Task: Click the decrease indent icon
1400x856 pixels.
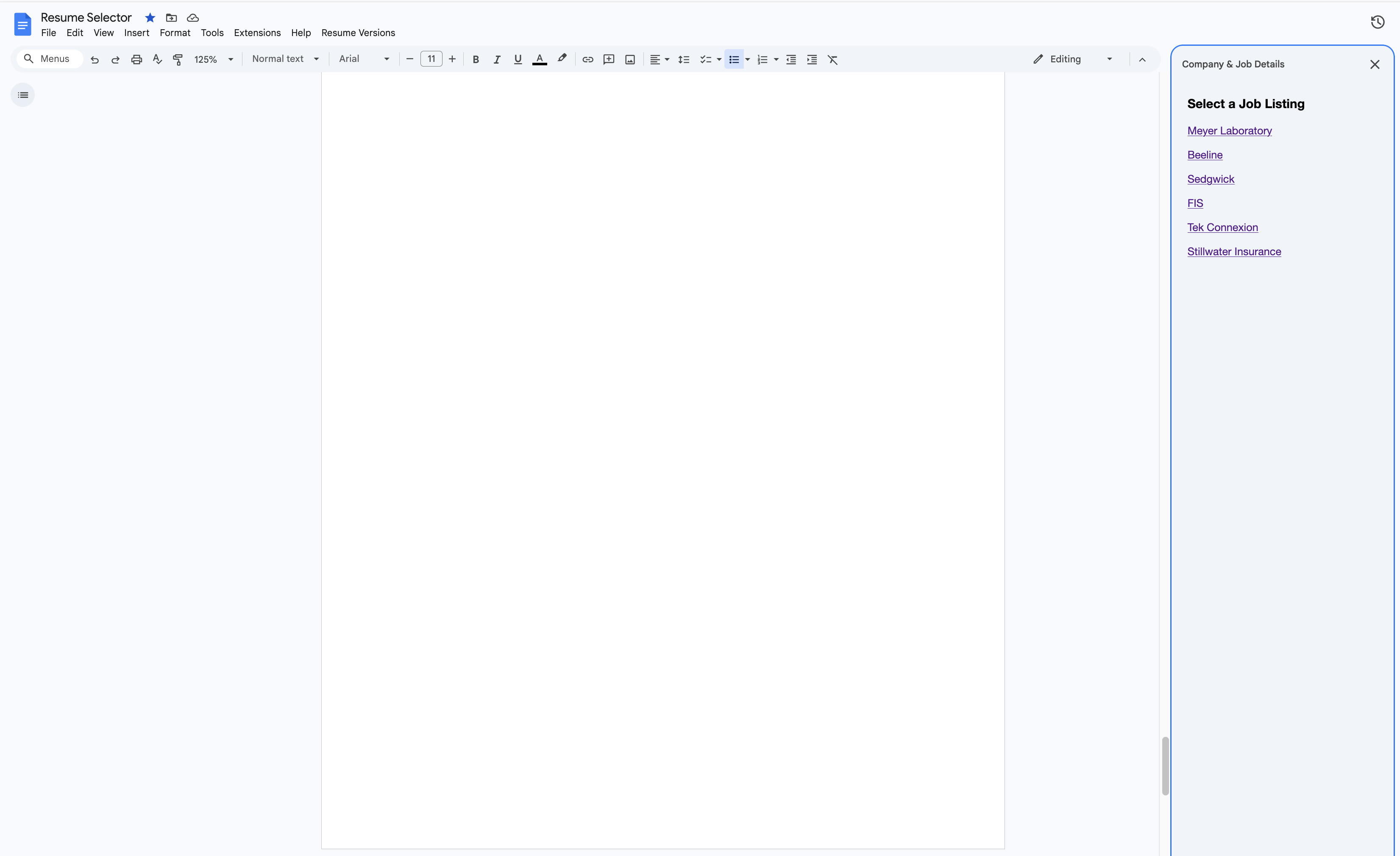Action: 791,59
